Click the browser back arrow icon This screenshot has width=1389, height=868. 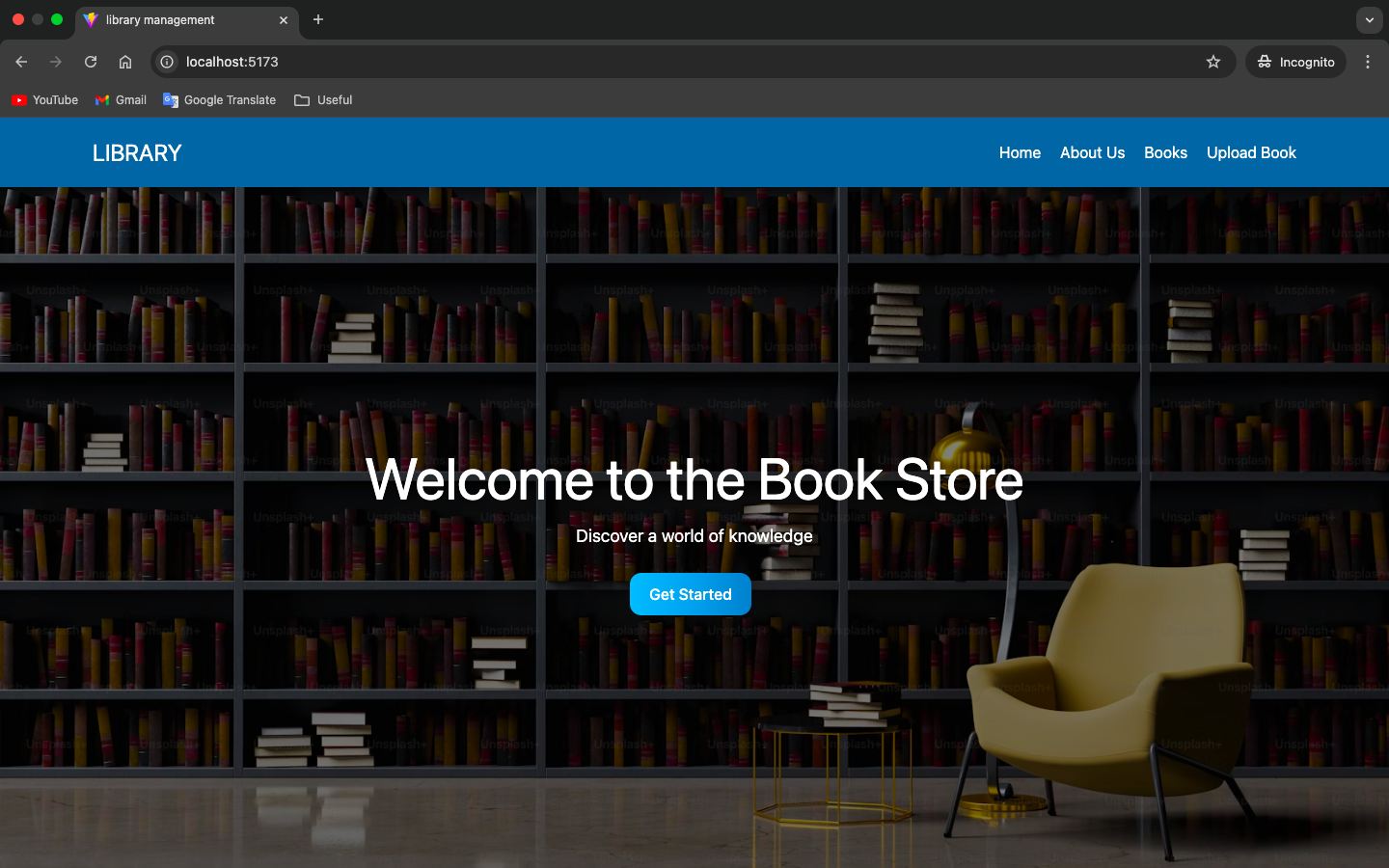[21, 62]
